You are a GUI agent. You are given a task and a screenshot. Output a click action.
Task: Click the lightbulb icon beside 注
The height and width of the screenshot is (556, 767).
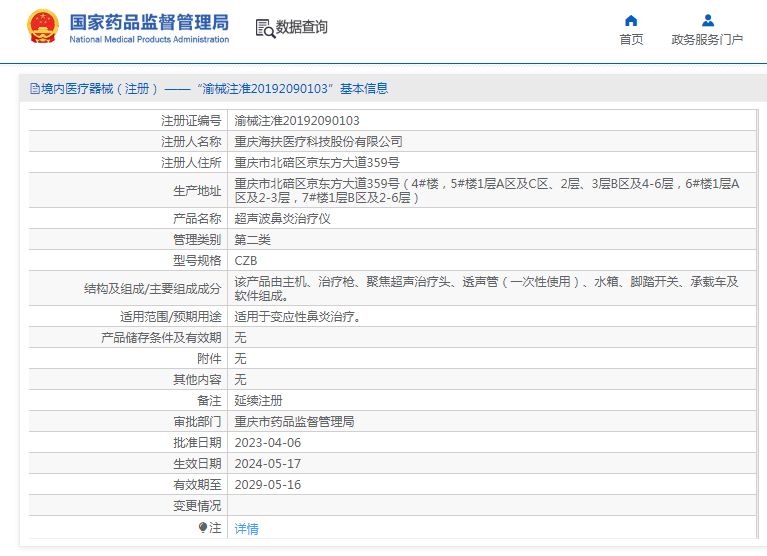click(203, 527)
